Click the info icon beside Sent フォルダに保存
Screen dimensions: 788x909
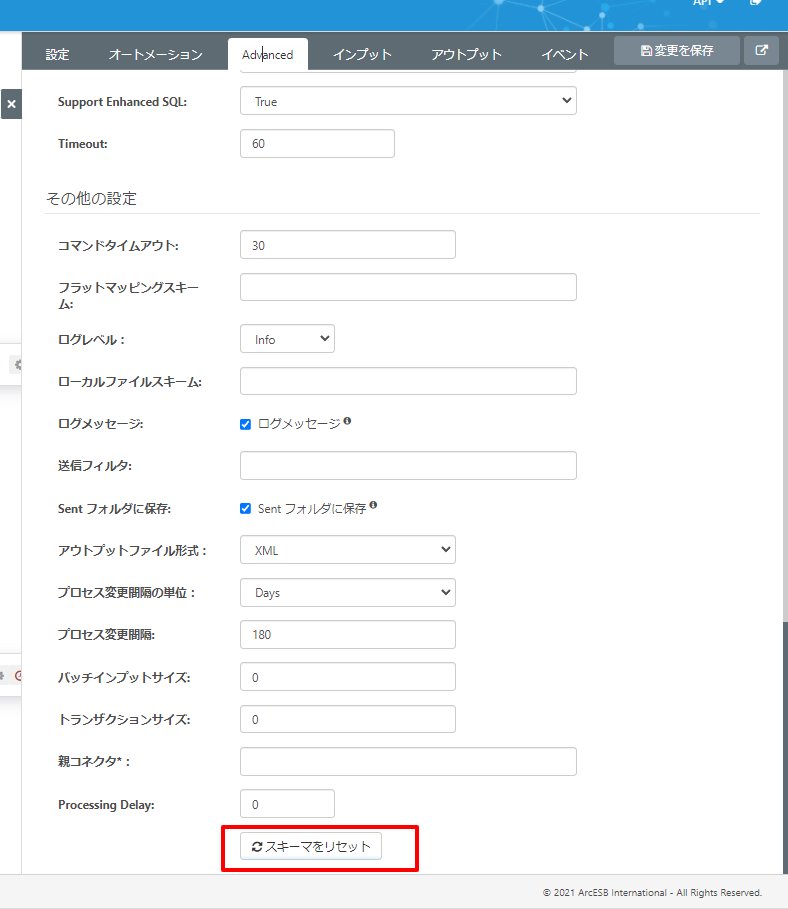click(372, 506)
